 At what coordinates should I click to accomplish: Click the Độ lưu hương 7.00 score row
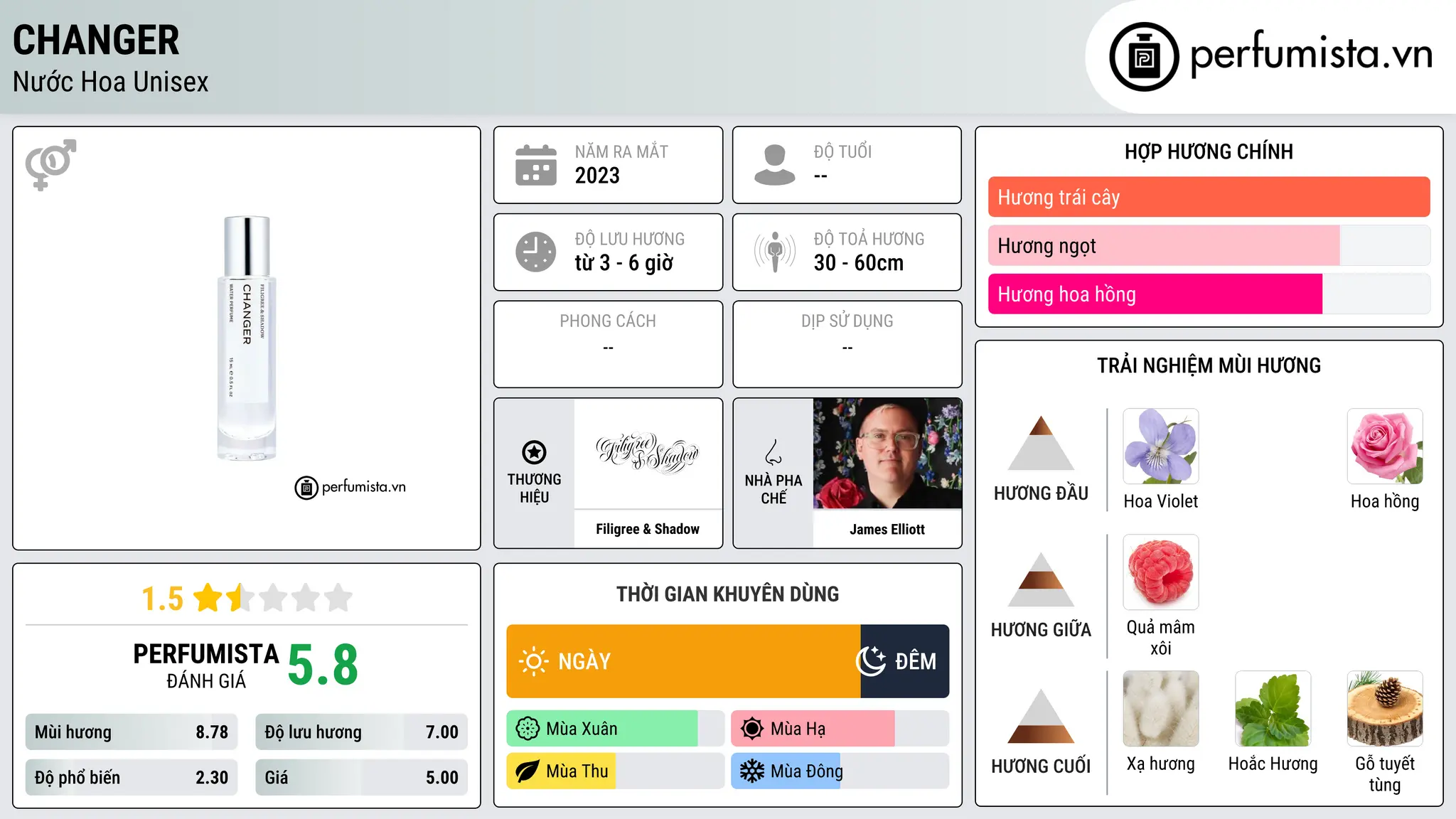pyautogui.click(x=361, y=732)
